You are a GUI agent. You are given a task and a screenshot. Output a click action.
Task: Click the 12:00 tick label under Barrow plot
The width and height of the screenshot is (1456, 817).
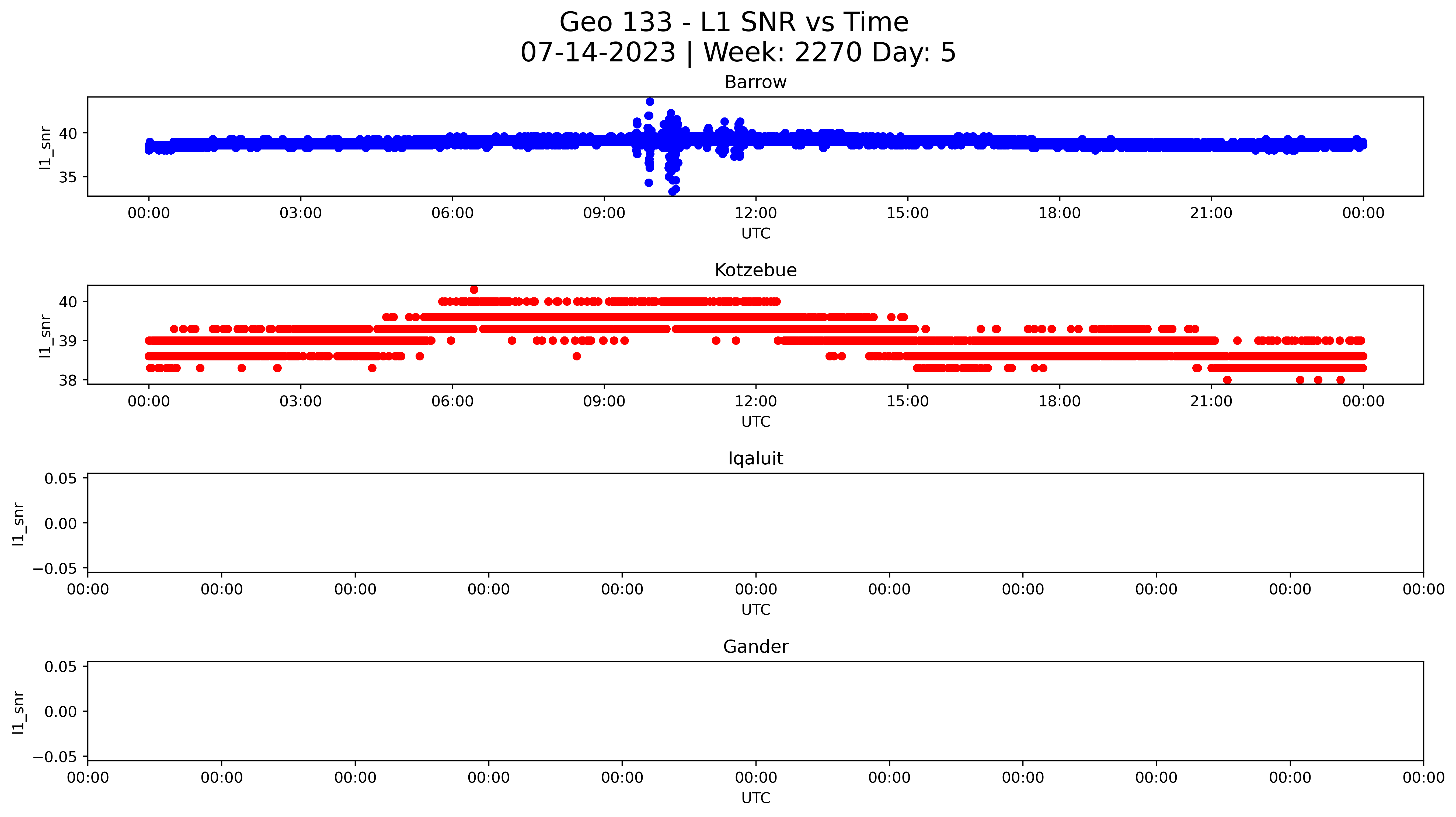click(x=756, y=213)
